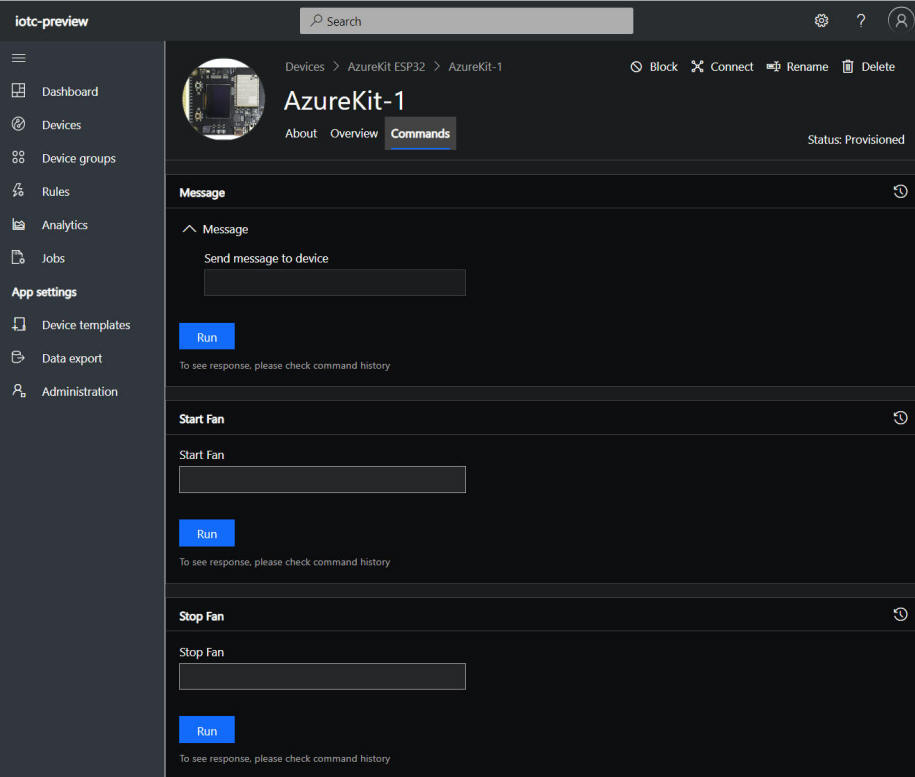Focus the Stop Fan input field
This screenshot has height=777, width=915.
322,677
